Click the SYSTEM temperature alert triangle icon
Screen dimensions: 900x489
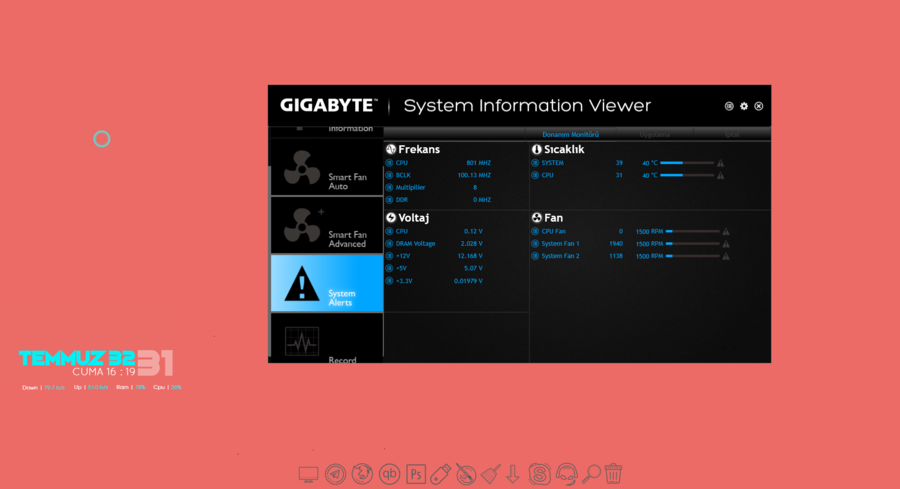[x=720, y=163]
